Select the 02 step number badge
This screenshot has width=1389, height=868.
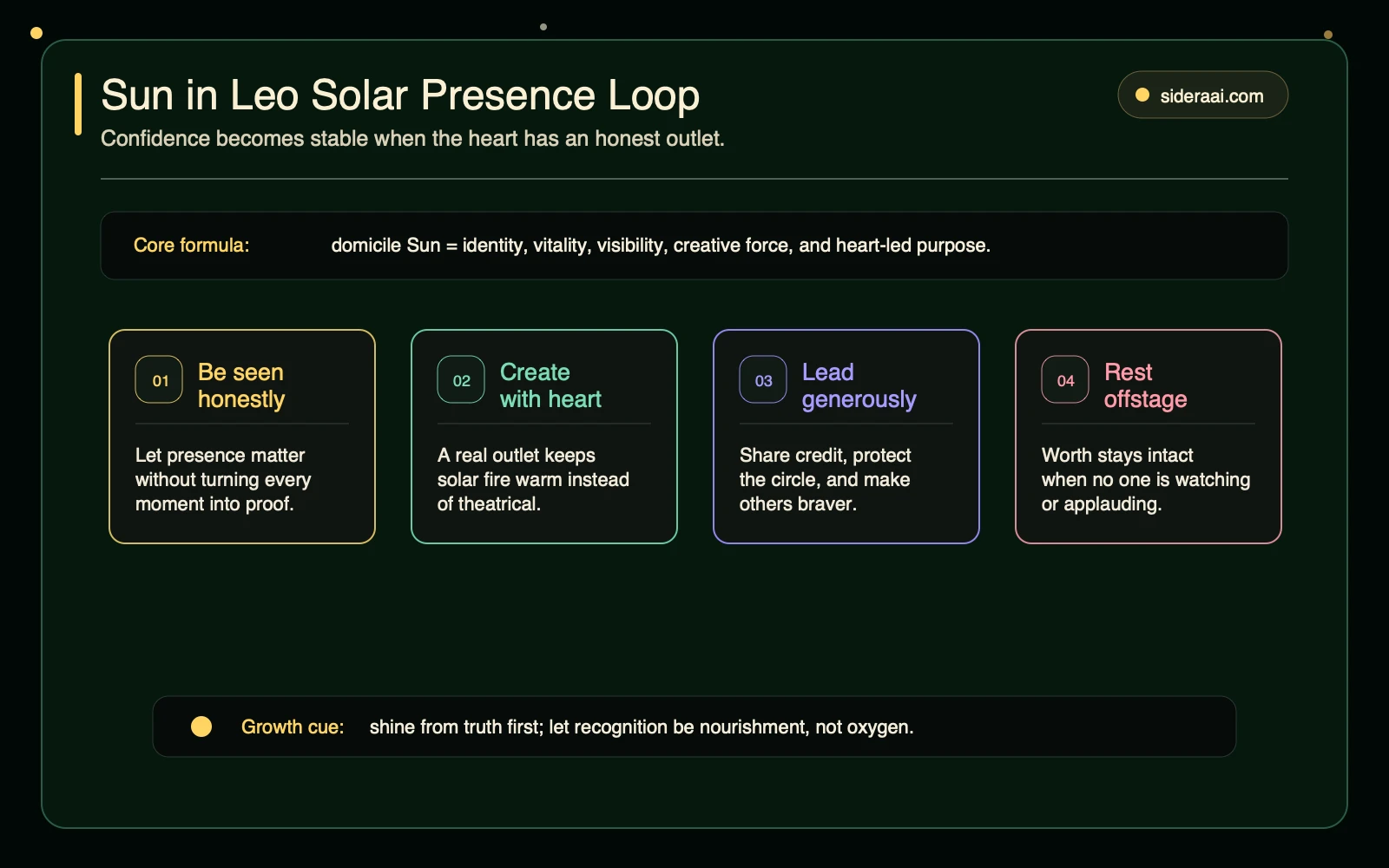tap(461, 379)
